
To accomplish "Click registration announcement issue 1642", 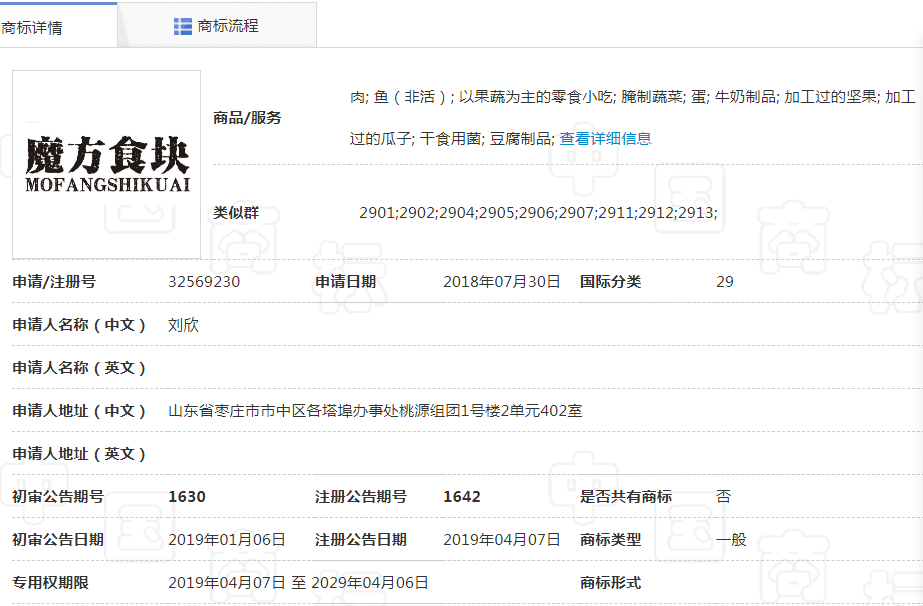I will tap(462, 497).
